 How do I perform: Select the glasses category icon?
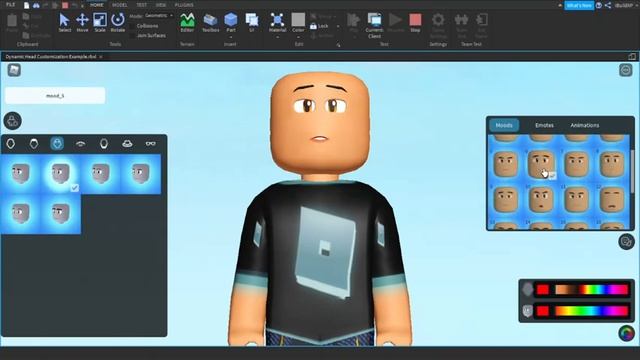151,144
